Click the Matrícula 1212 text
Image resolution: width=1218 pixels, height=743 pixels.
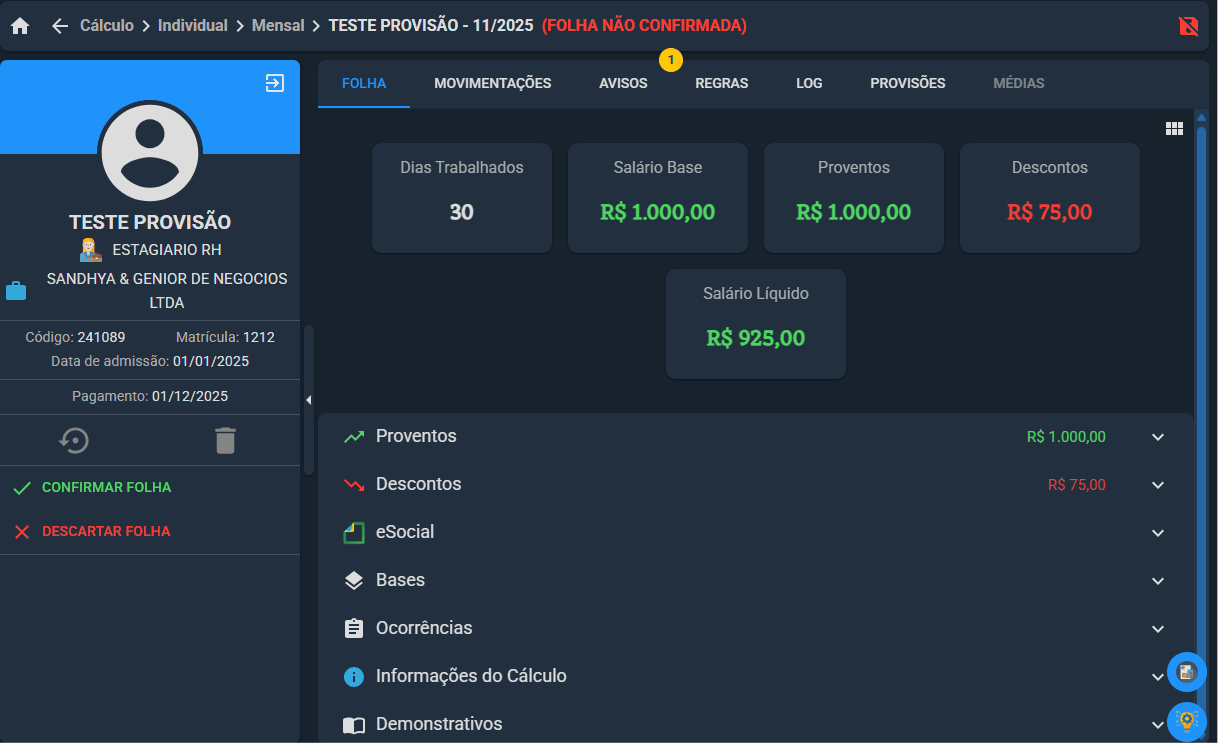click(225, 337)
